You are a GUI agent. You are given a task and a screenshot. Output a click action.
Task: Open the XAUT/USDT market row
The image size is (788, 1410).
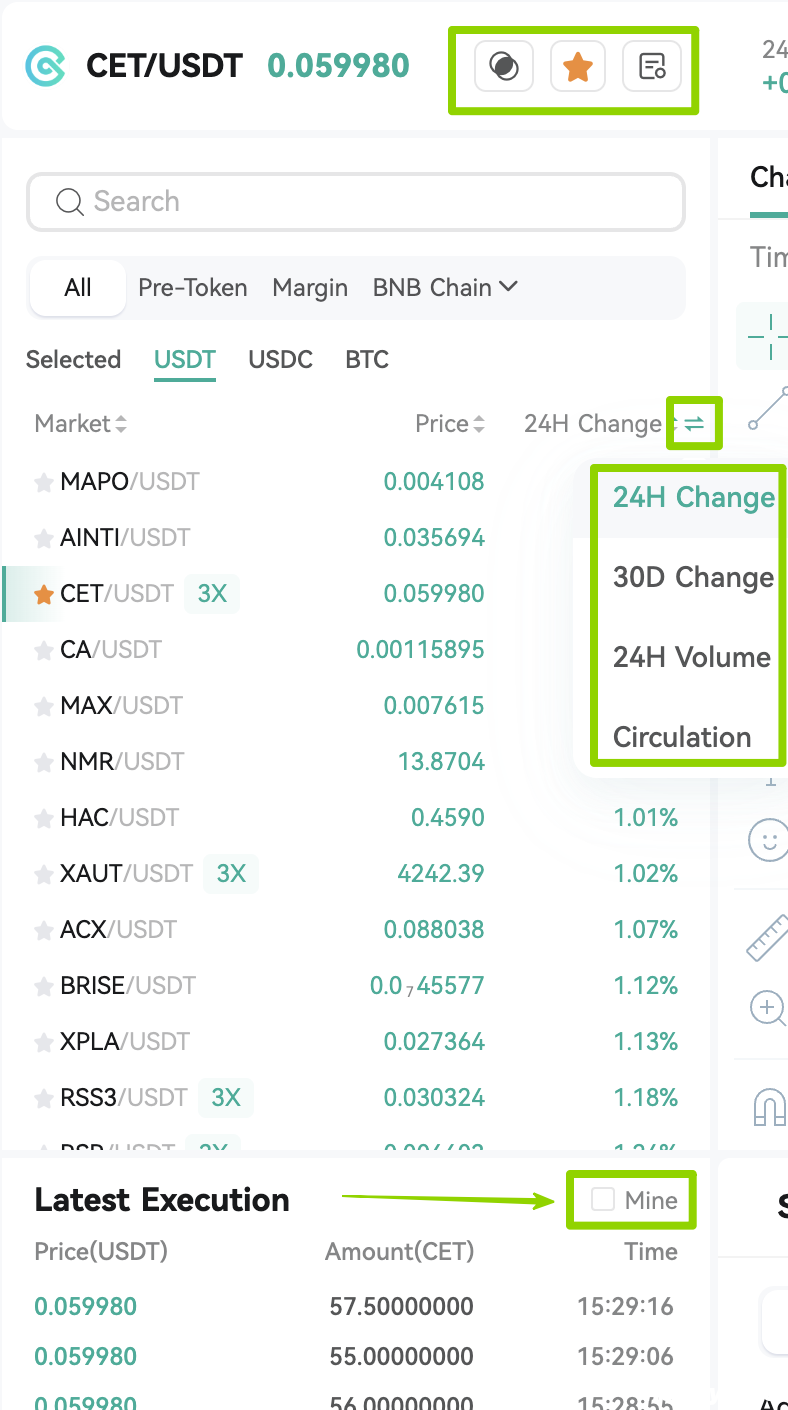click(356, 874)
